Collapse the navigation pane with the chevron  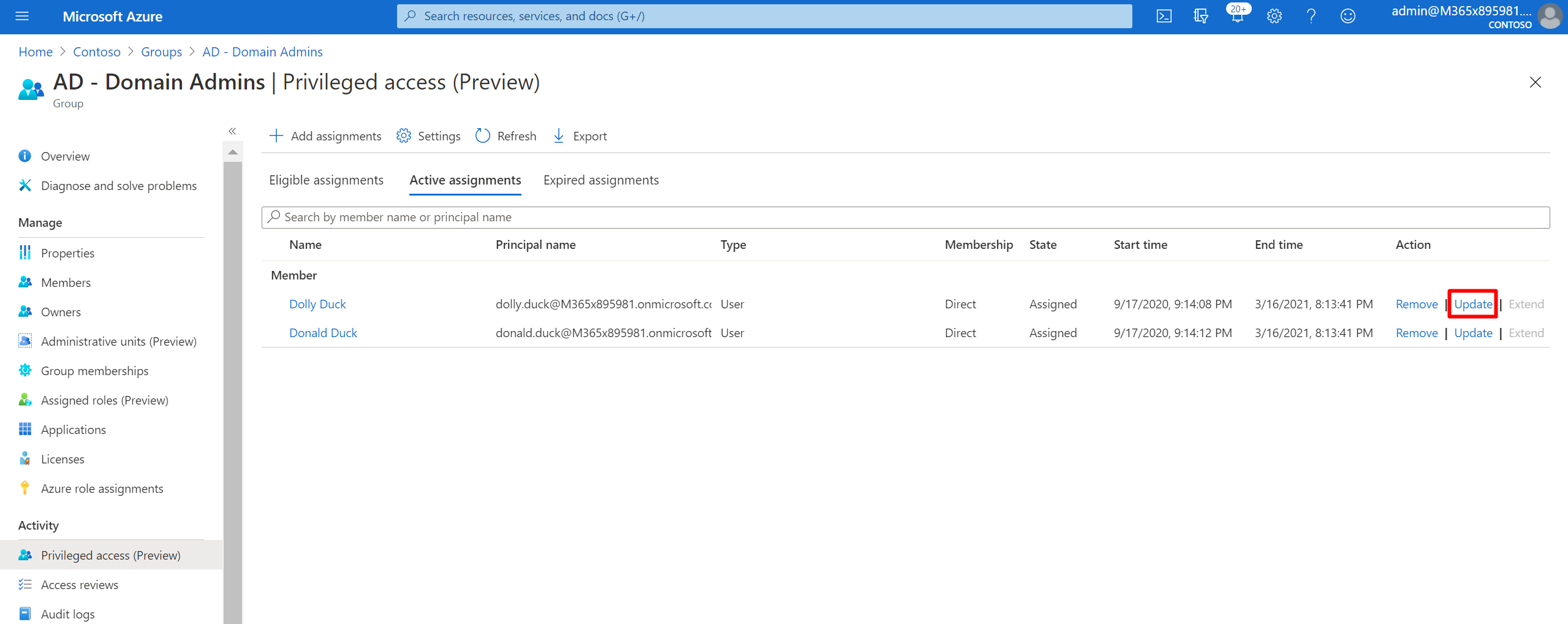[x=233, y=131]
